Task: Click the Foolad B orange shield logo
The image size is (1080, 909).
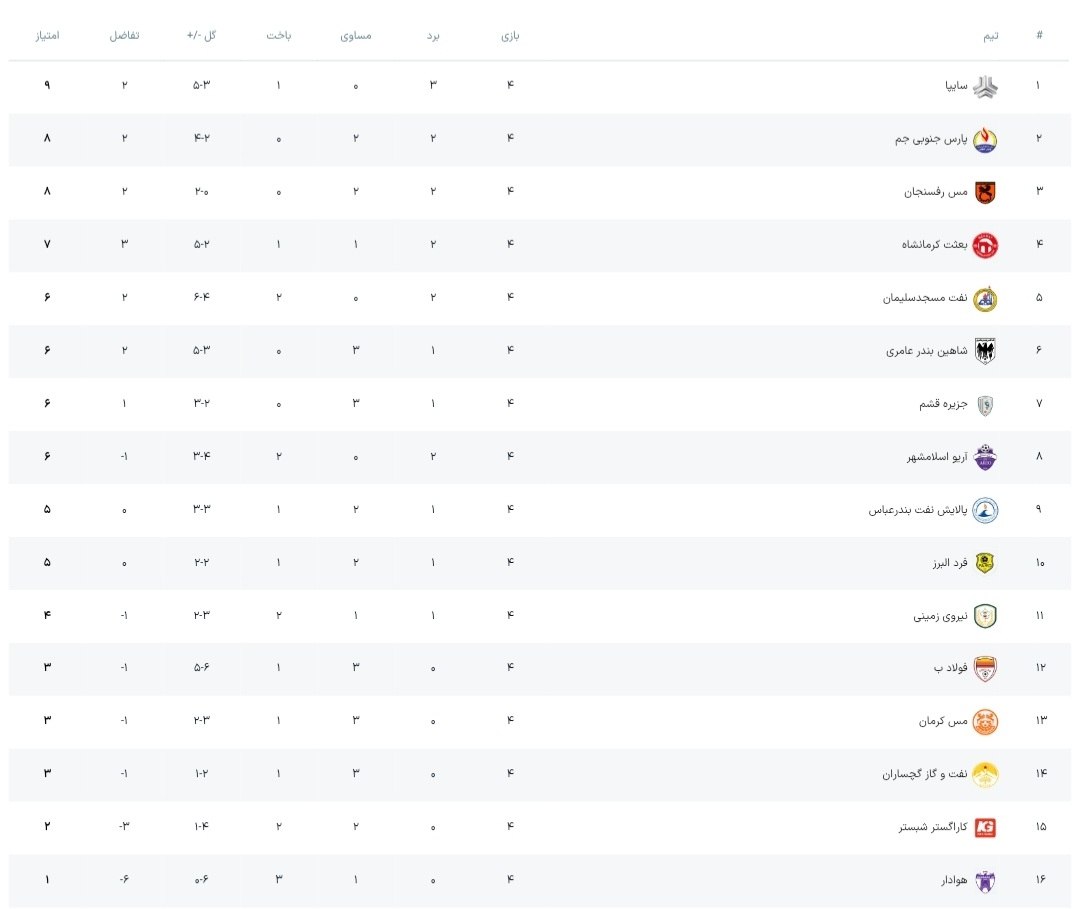Action: [985, 669]
